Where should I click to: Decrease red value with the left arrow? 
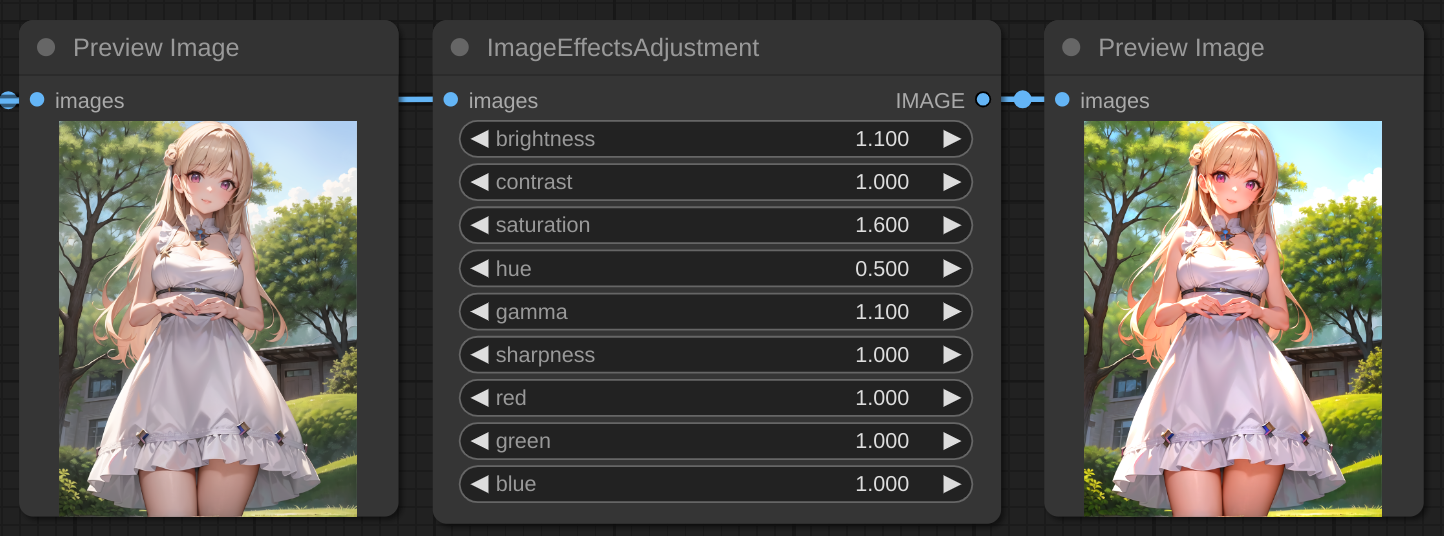tap(479, 397)
